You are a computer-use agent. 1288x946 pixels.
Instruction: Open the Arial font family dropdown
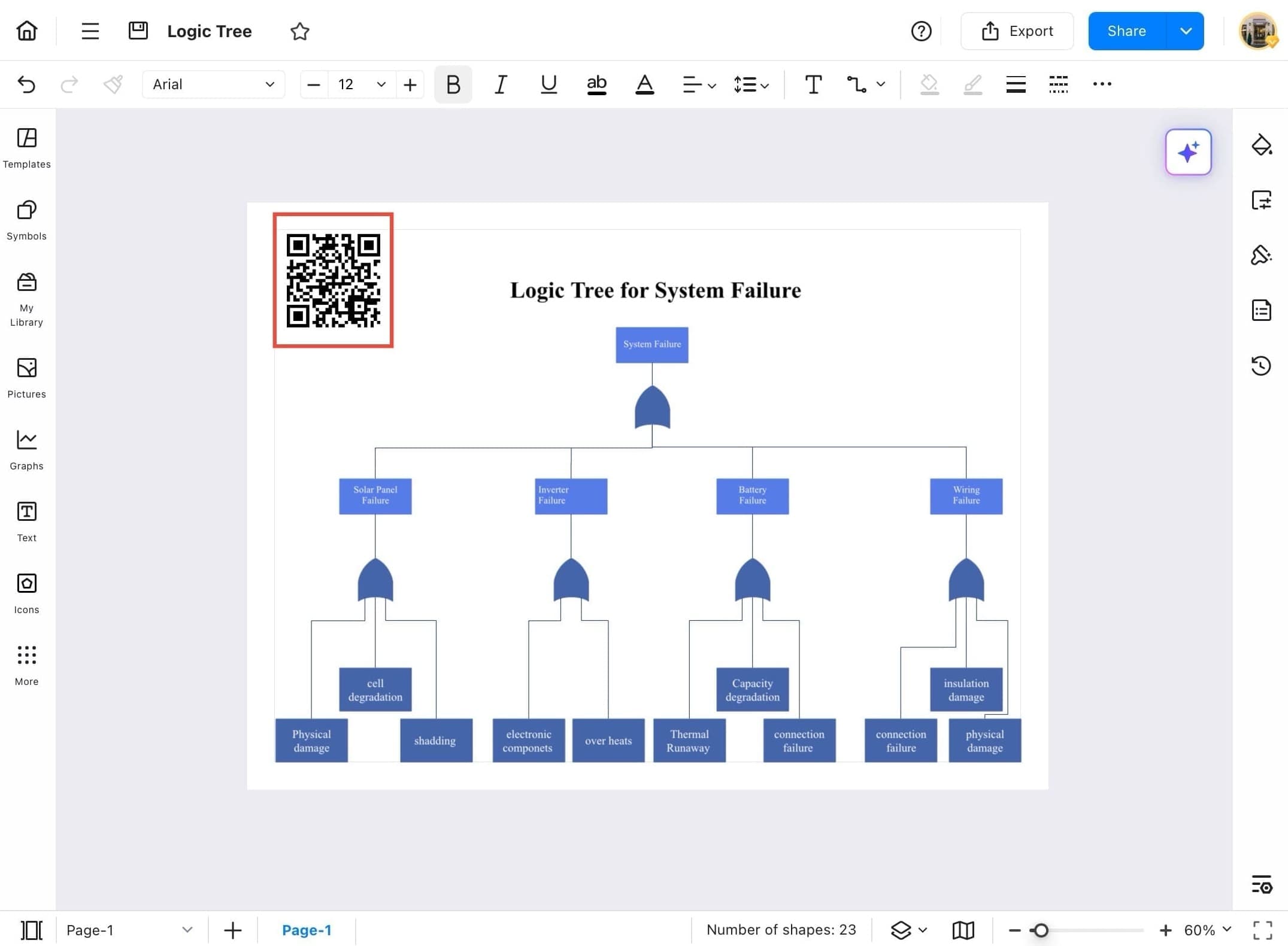pos(269,84)
